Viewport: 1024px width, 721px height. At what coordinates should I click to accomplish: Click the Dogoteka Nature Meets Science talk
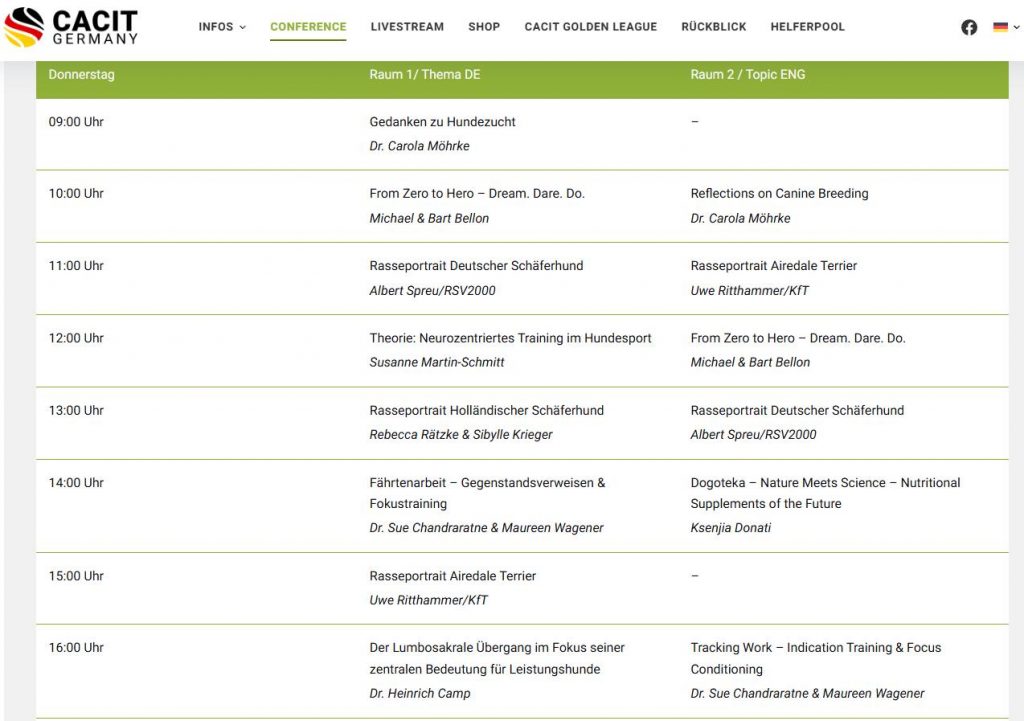824,483
